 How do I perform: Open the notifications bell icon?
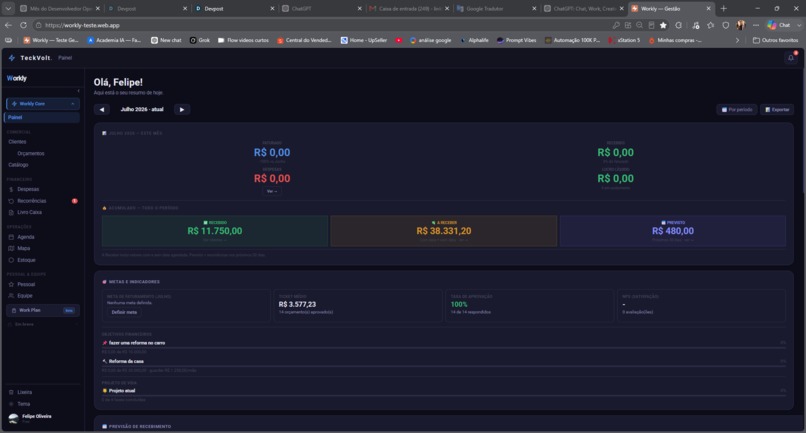tap(791, 58)
